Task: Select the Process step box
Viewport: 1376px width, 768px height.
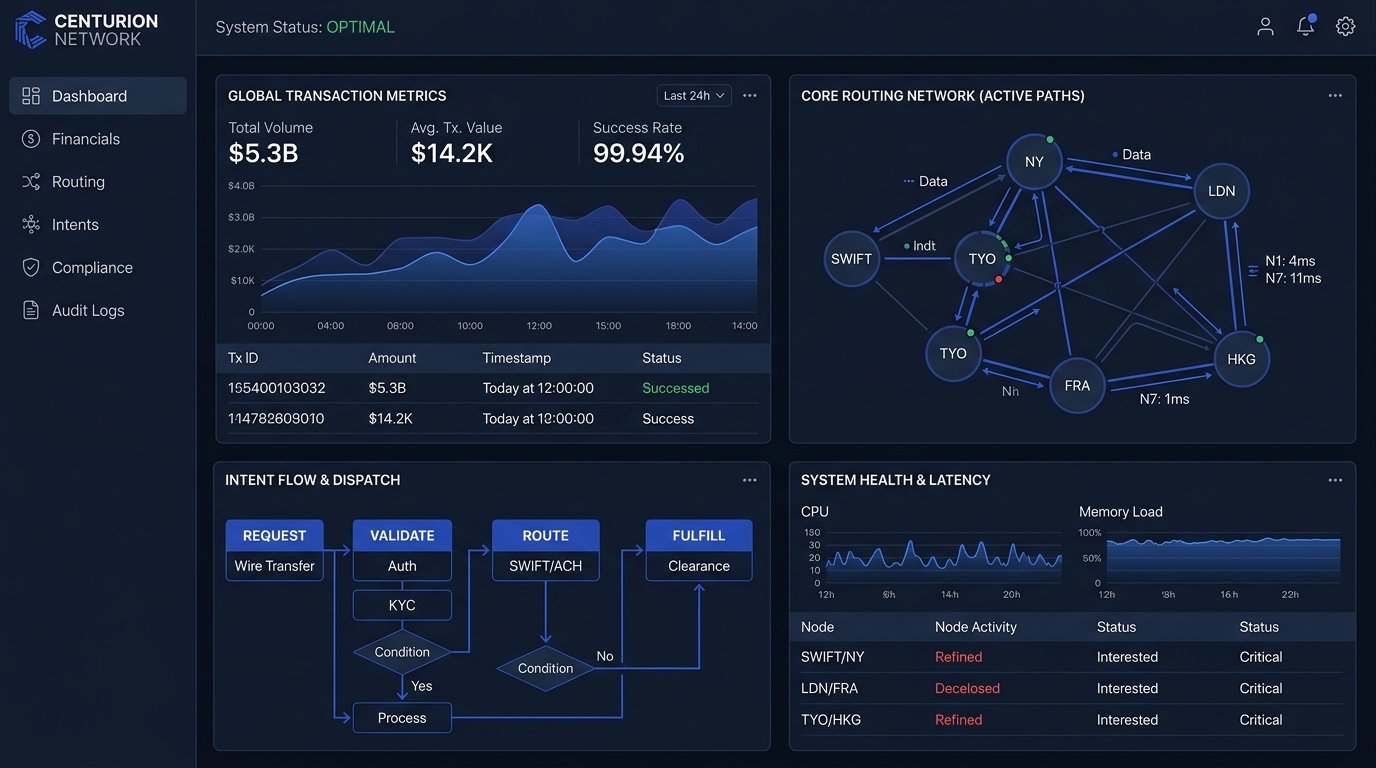Action: [402, 718]
